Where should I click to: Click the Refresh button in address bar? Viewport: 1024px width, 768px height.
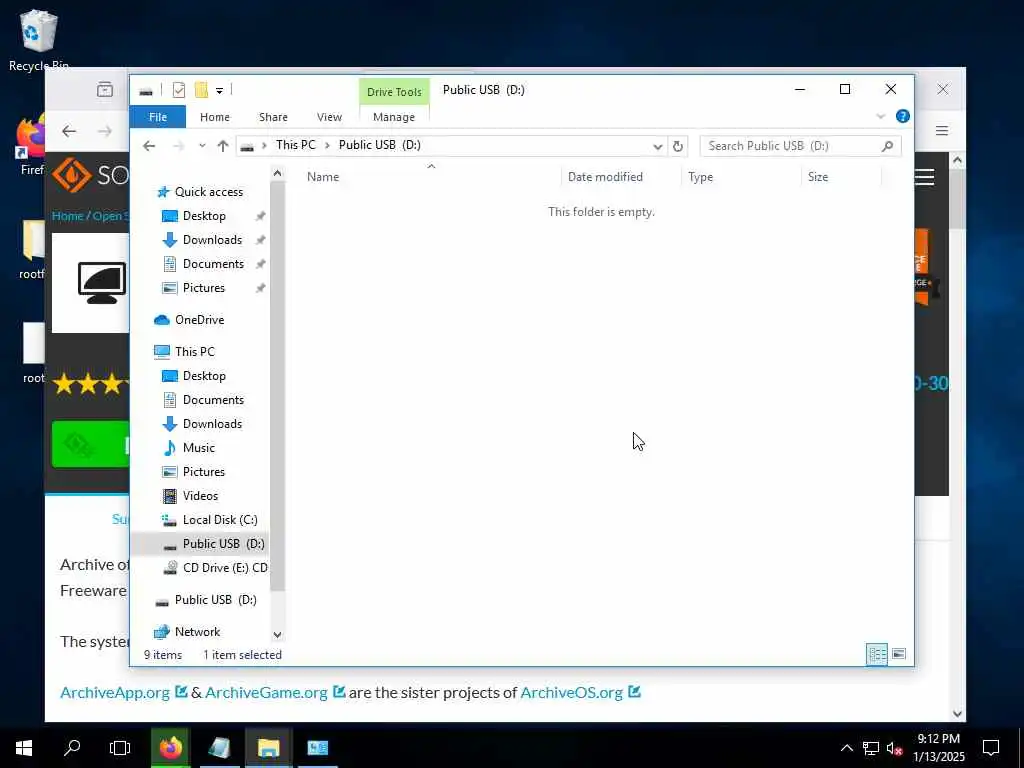(678, 146)
